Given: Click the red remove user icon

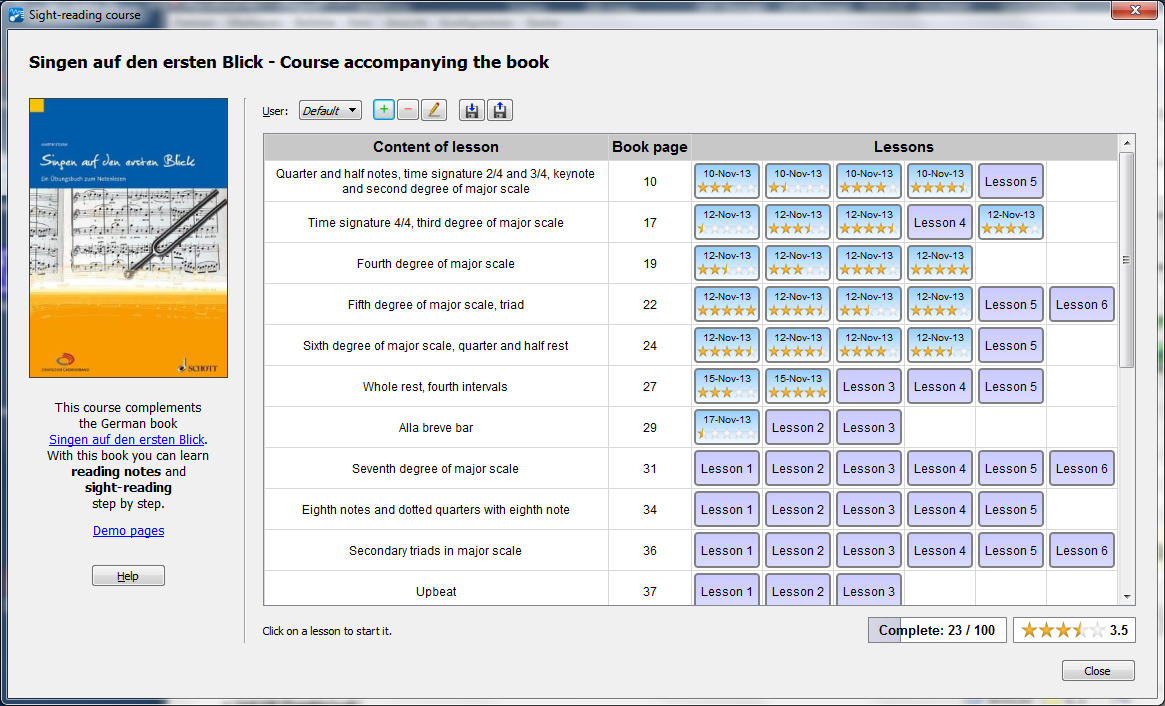Looking at the screenshot, I should tap(408, 110).
